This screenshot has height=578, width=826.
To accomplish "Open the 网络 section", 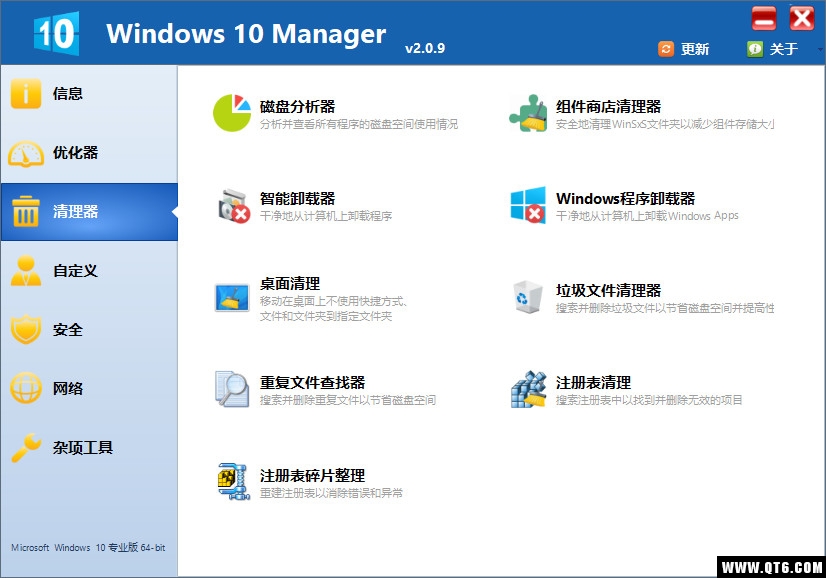I will coord(89,389).
